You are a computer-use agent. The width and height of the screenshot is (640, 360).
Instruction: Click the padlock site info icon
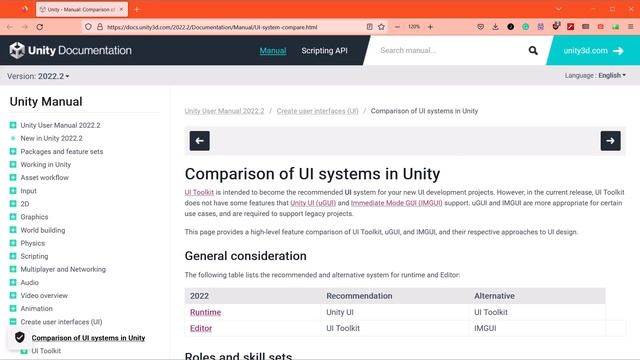point(100,27)
